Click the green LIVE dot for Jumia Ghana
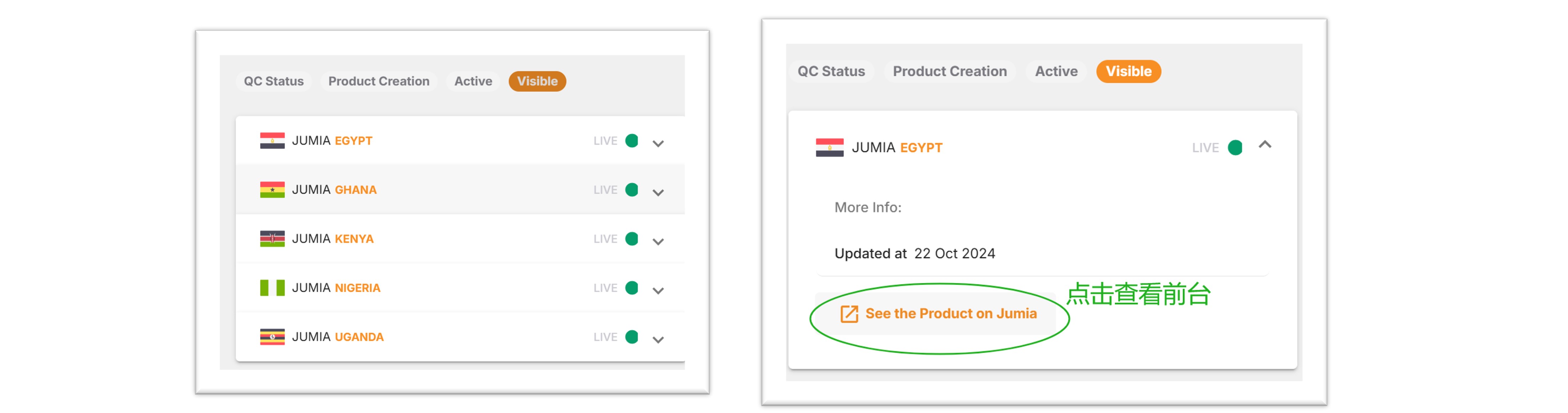The height and width of the screenshot is (413, 1568). [632, 190]
